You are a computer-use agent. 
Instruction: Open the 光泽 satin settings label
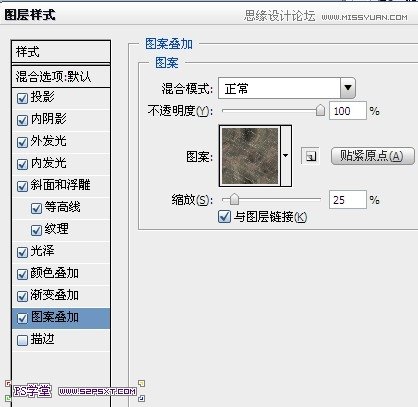(x=42, y=251)
